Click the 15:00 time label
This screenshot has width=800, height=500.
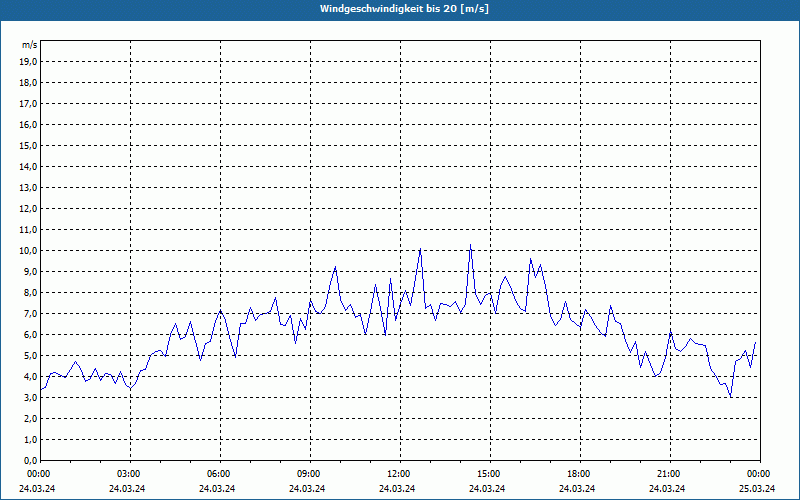tap(490, 474)
